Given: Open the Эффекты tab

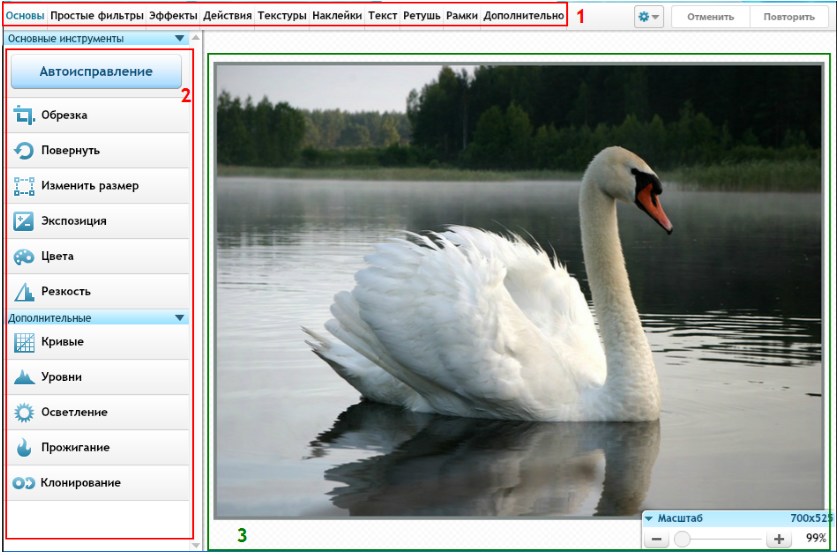Looking at the screenshot, I should (x=173, y=16).
